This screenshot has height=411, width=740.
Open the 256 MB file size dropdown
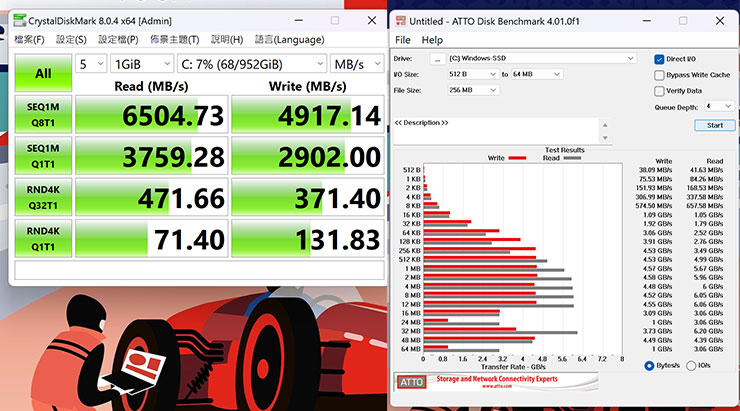click(x=473, y=90)
